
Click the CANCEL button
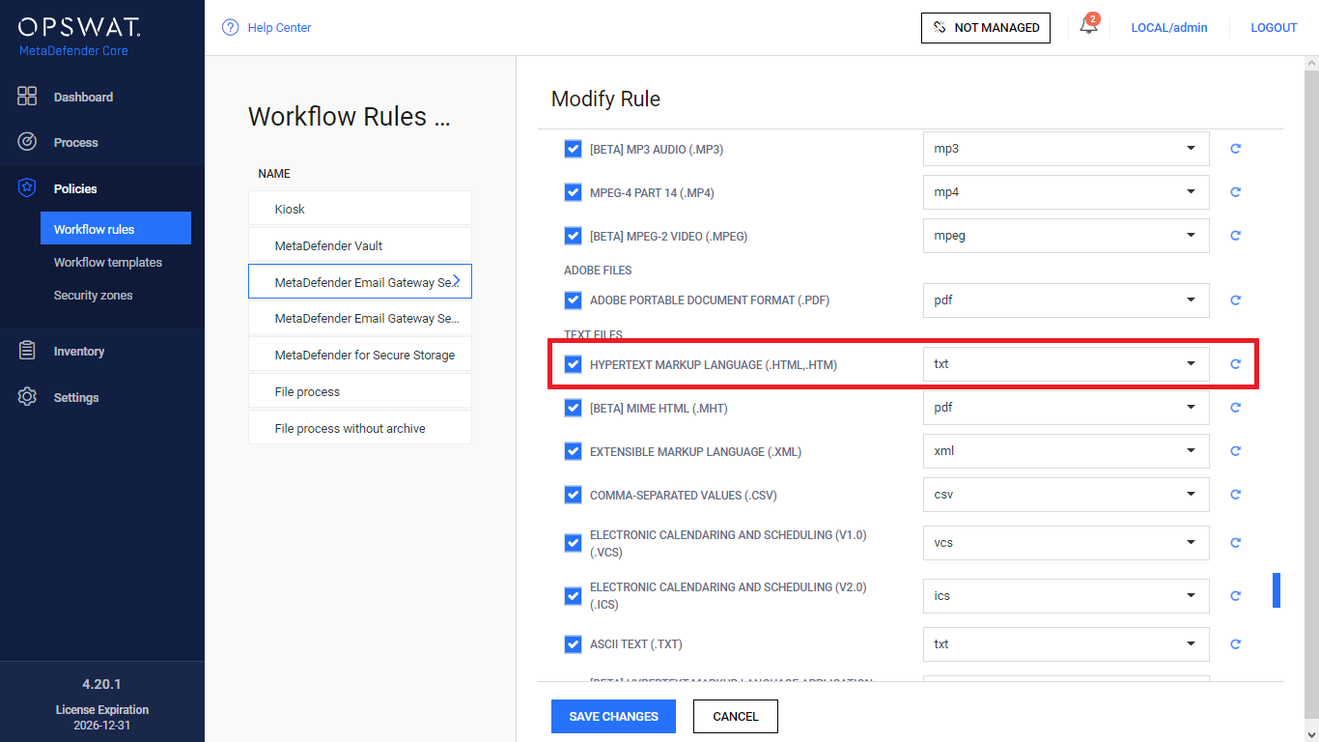[735, 716]
